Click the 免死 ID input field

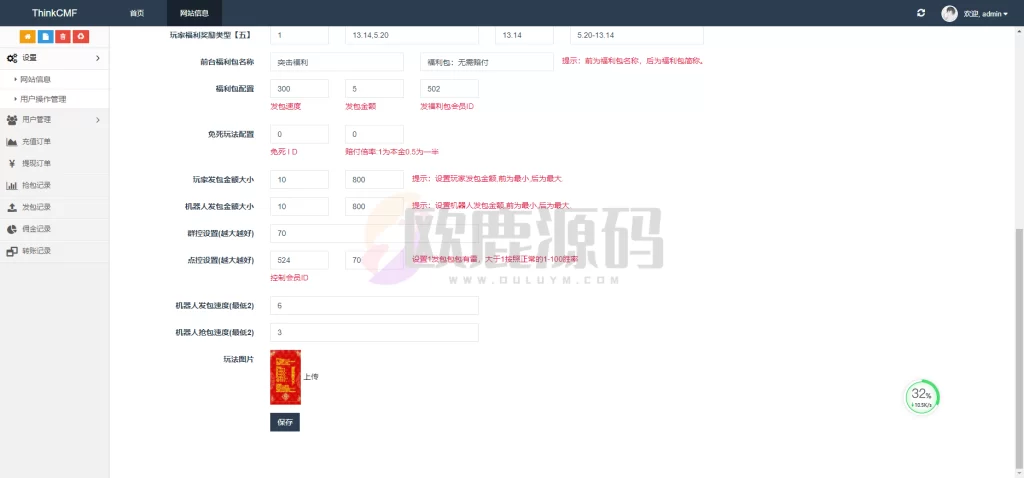pos(299,135)
